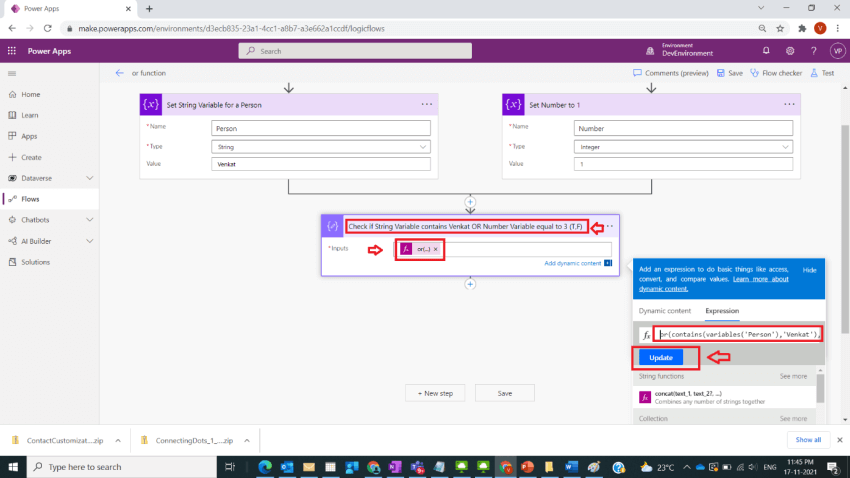
Task: Click browser reload button
Action: pos(48,28)
